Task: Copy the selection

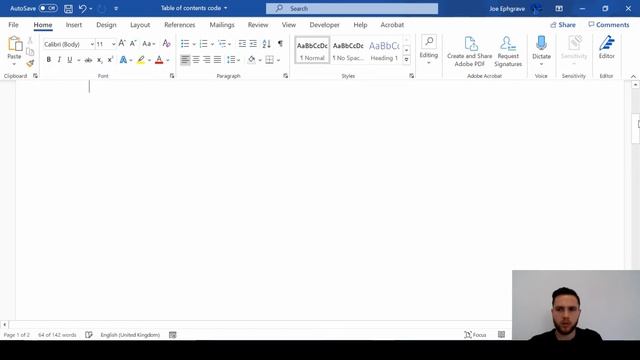Action: point(30,52)
